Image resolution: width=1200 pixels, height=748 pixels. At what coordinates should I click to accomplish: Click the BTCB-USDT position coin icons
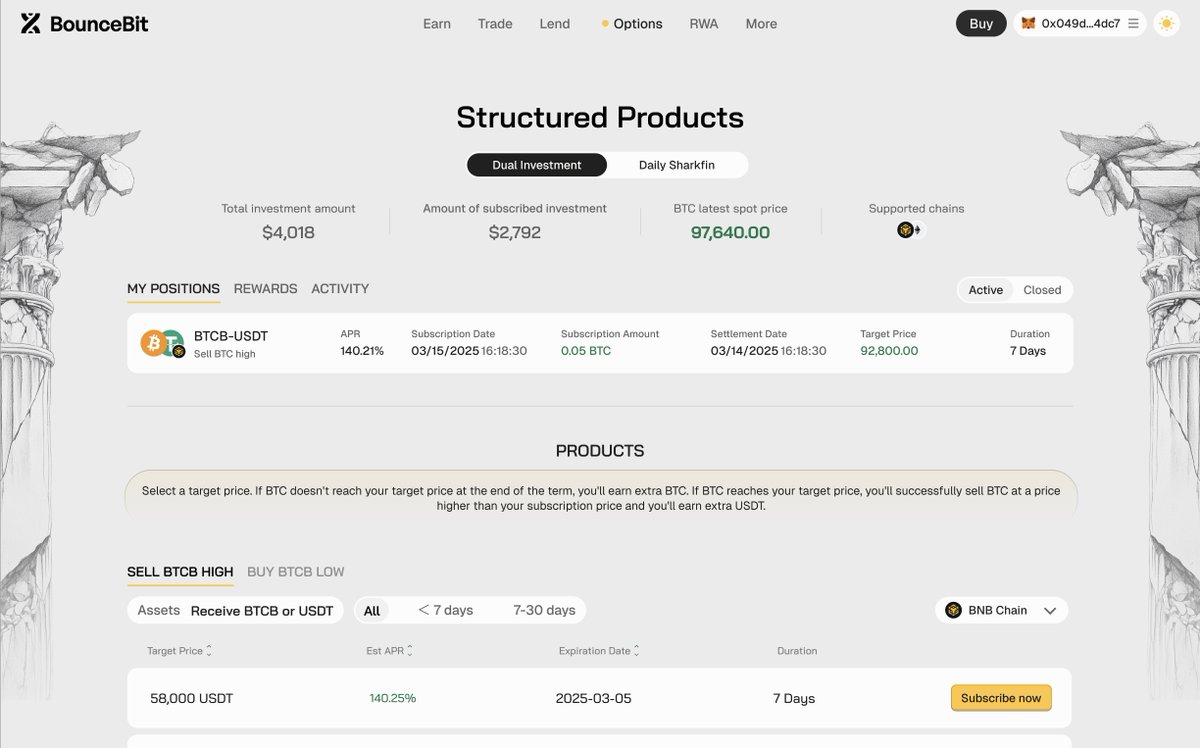point(163,343)
